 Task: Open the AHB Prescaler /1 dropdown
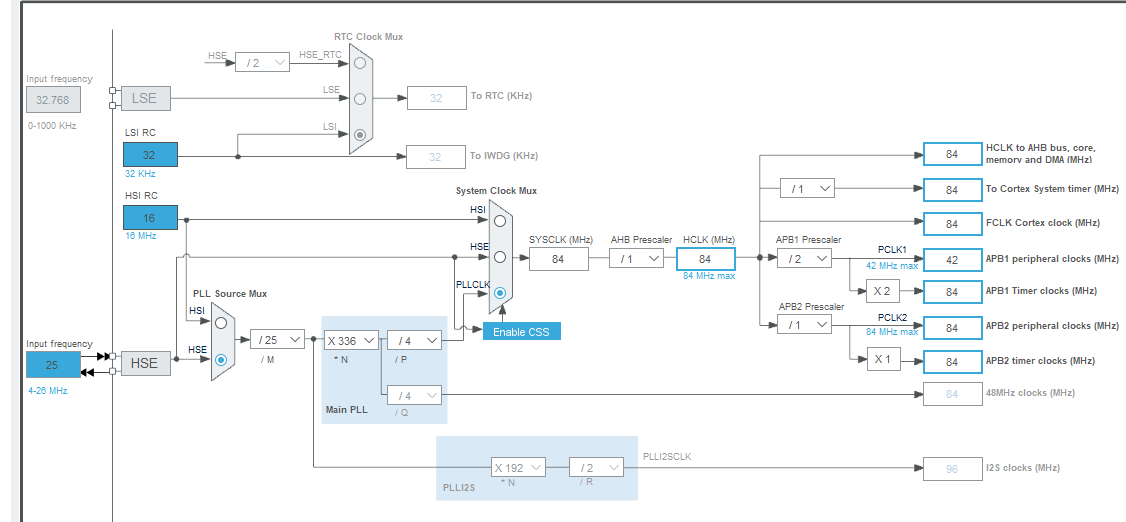[x=636, y=258]
